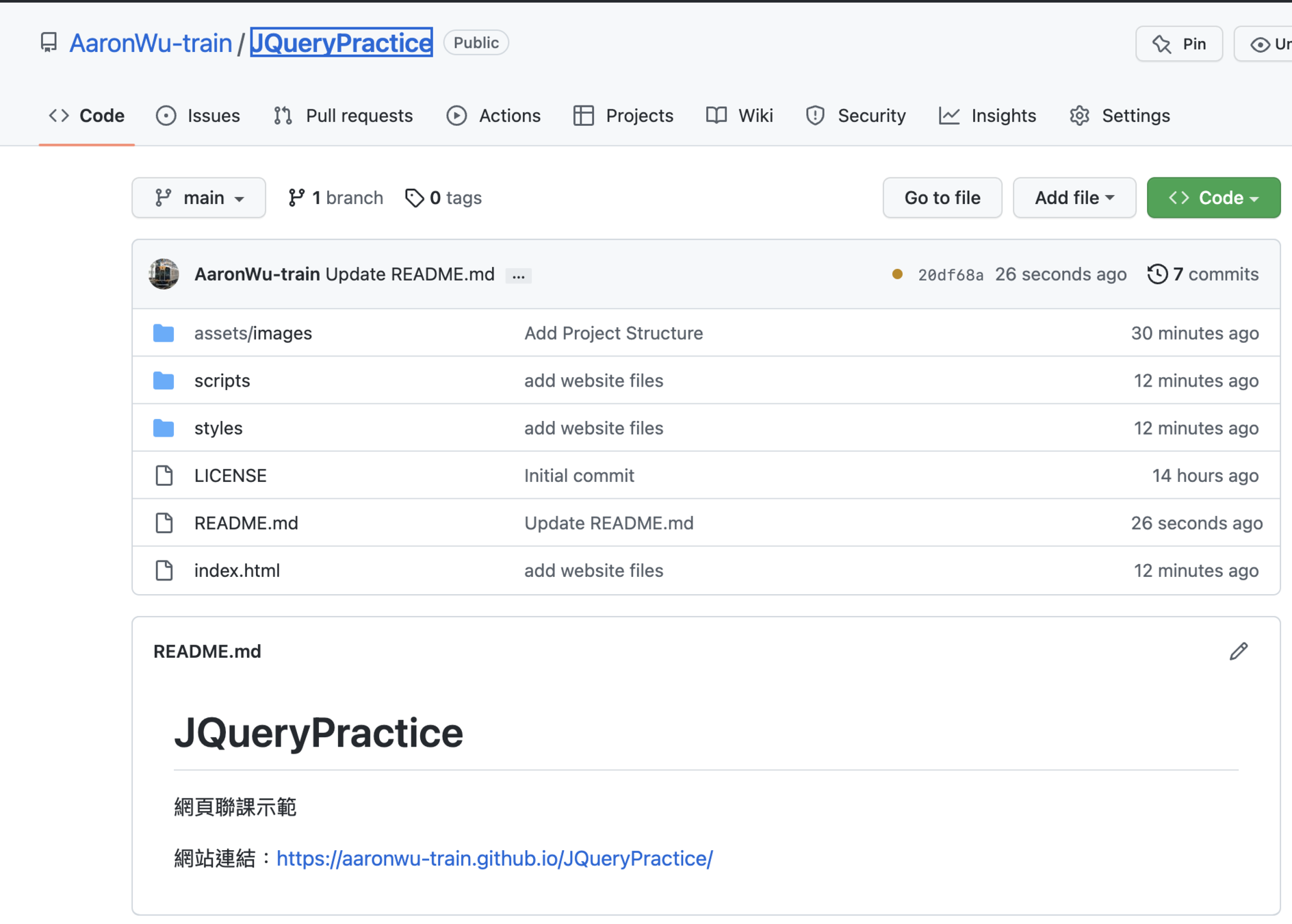The image size is (1292, 924).
Task: Click the commits history clock icon
Action: coord(1157,274)
